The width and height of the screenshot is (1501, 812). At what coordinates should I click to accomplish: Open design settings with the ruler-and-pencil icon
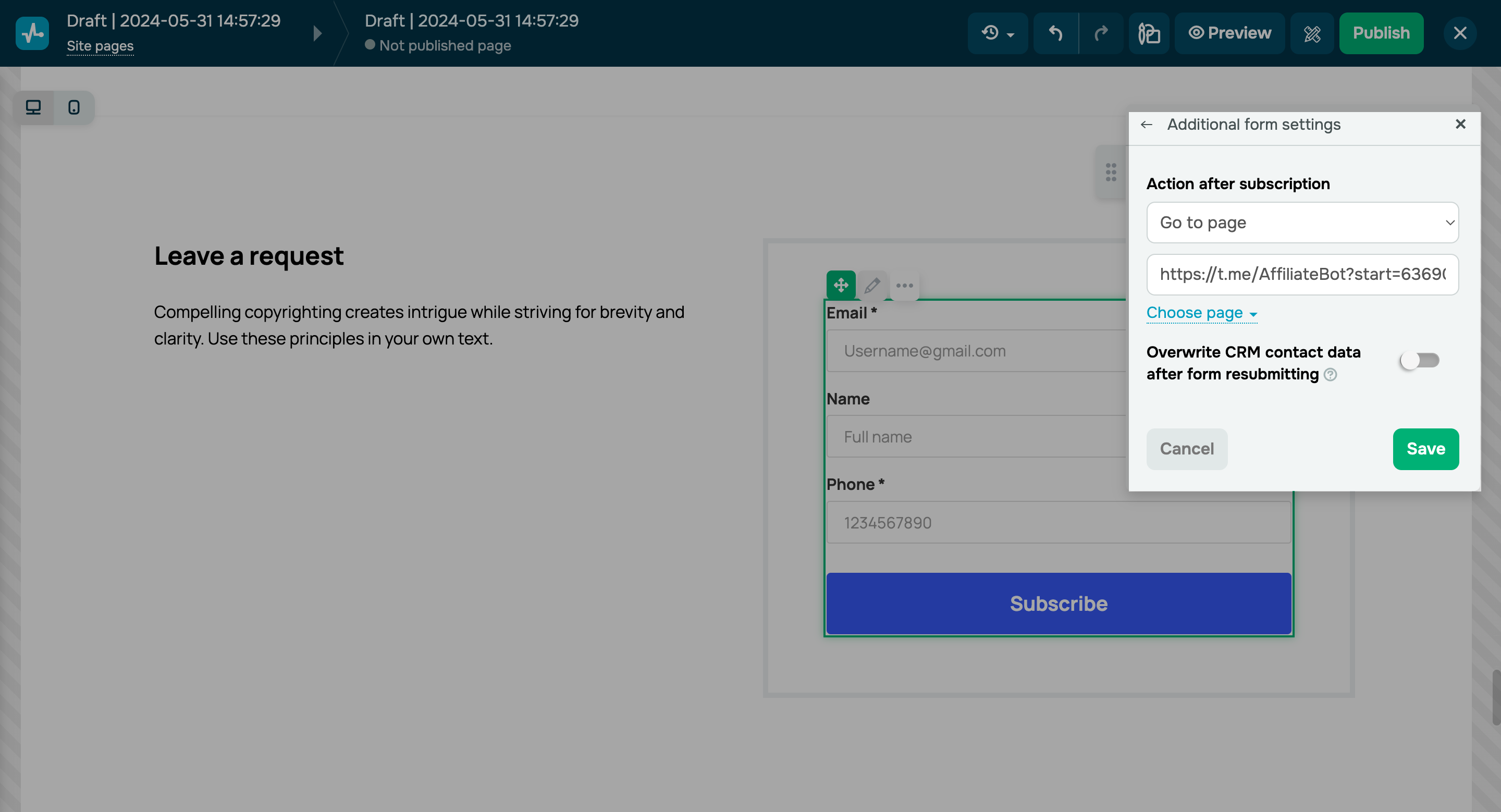[x=1312, y=33]
